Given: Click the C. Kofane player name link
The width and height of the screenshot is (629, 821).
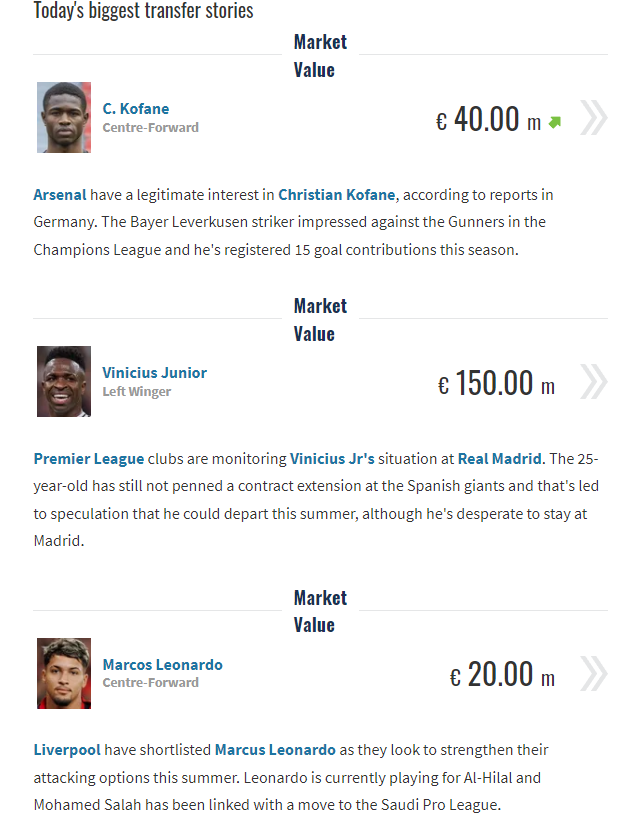Looking at the screenshot, I should coord(136,109).
